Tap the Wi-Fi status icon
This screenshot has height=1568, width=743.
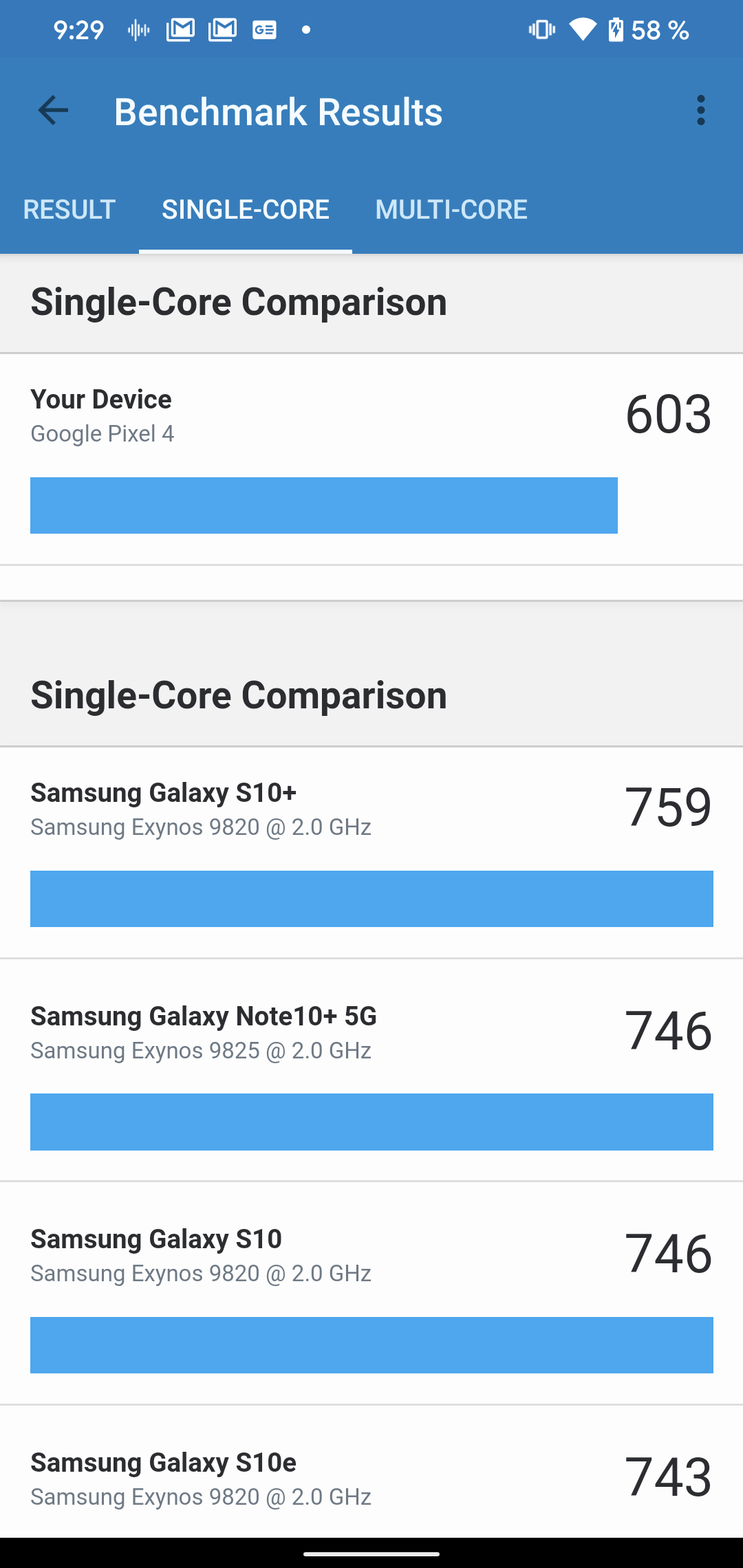pyautogui.click(x=582, y=30)
